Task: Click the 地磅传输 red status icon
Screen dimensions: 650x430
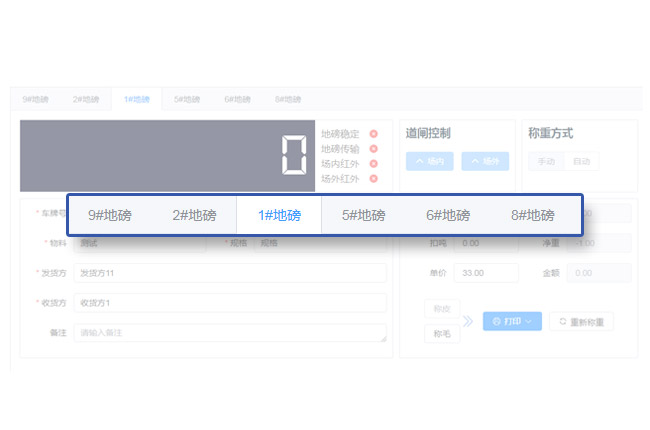Action: point(373,149)
